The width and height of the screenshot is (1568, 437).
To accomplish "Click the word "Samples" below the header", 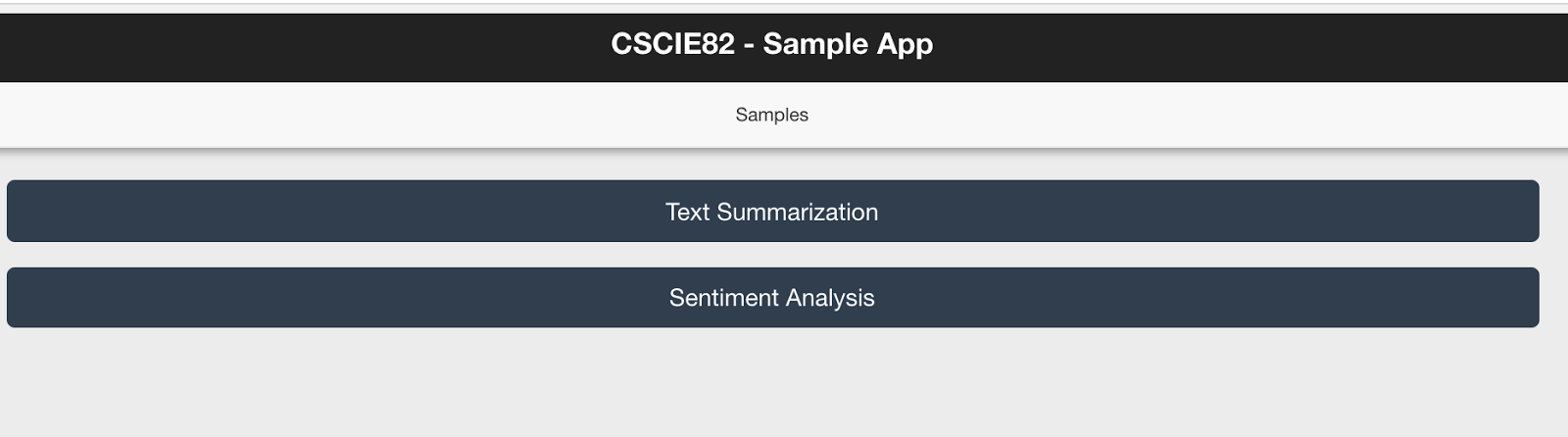I will [x=772, y=115].
